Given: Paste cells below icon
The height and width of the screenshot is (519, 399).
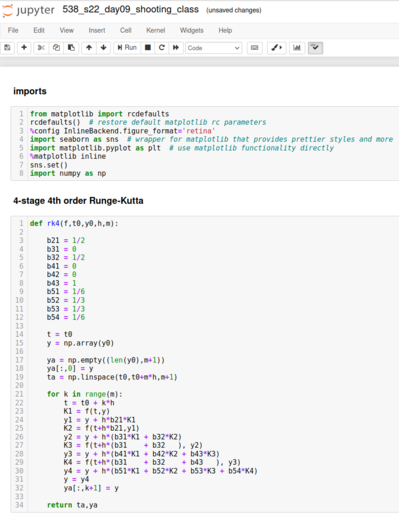Looking at the screenshot, I should click(71, 48).
